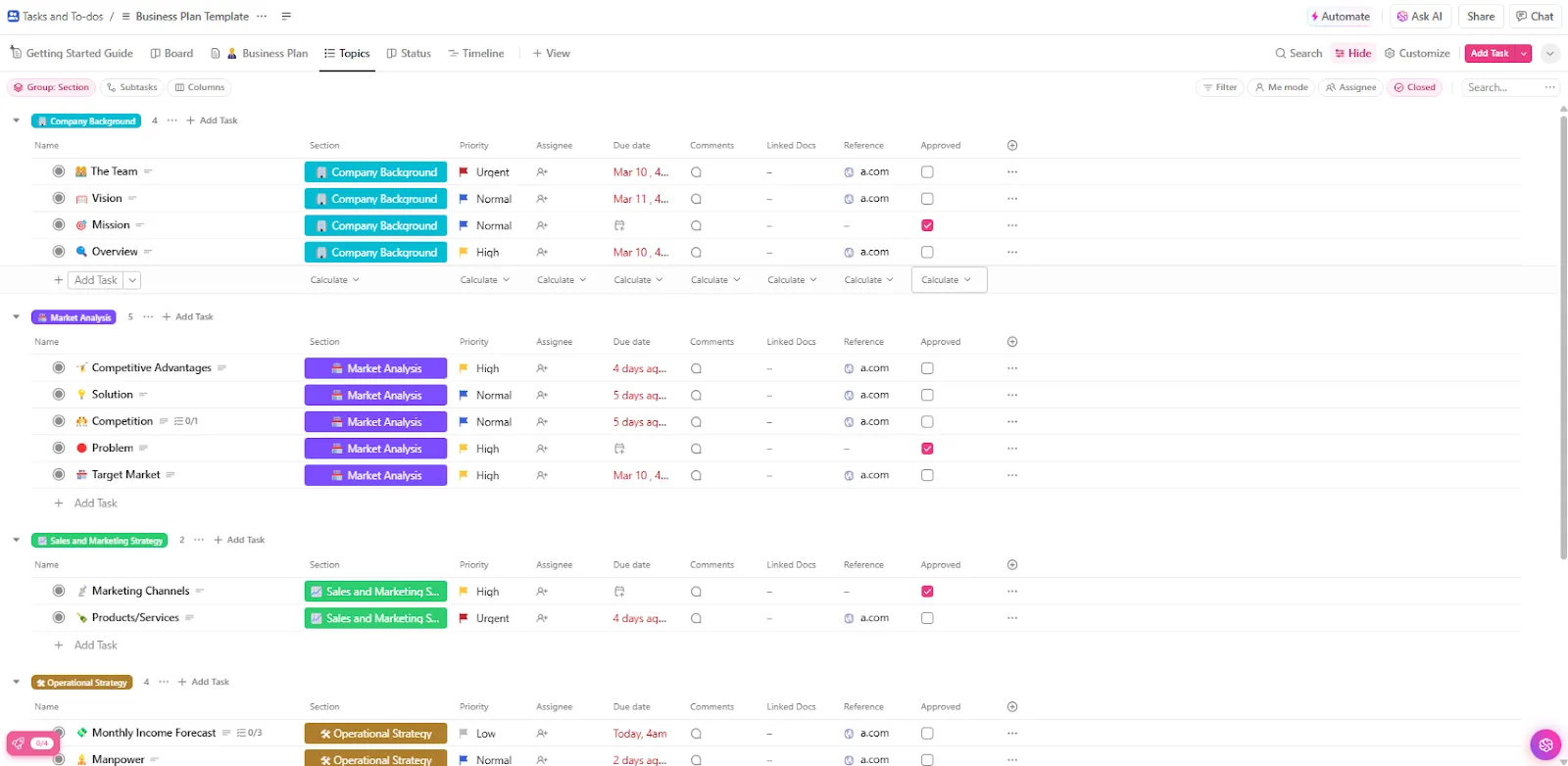Image resolution: width=1568 pixels, height=766 pixels.
Task: Add a column with the plus icon in Company Background header
Action: (x=1012, y=146)
